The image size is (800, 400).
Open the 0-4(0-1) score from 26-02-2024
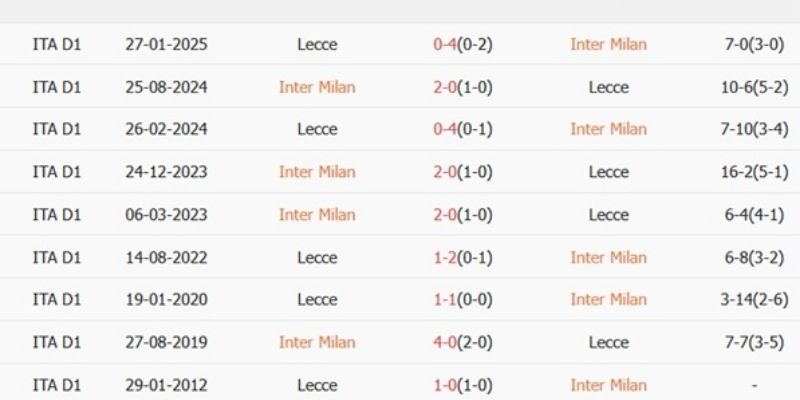coord(462,129)
